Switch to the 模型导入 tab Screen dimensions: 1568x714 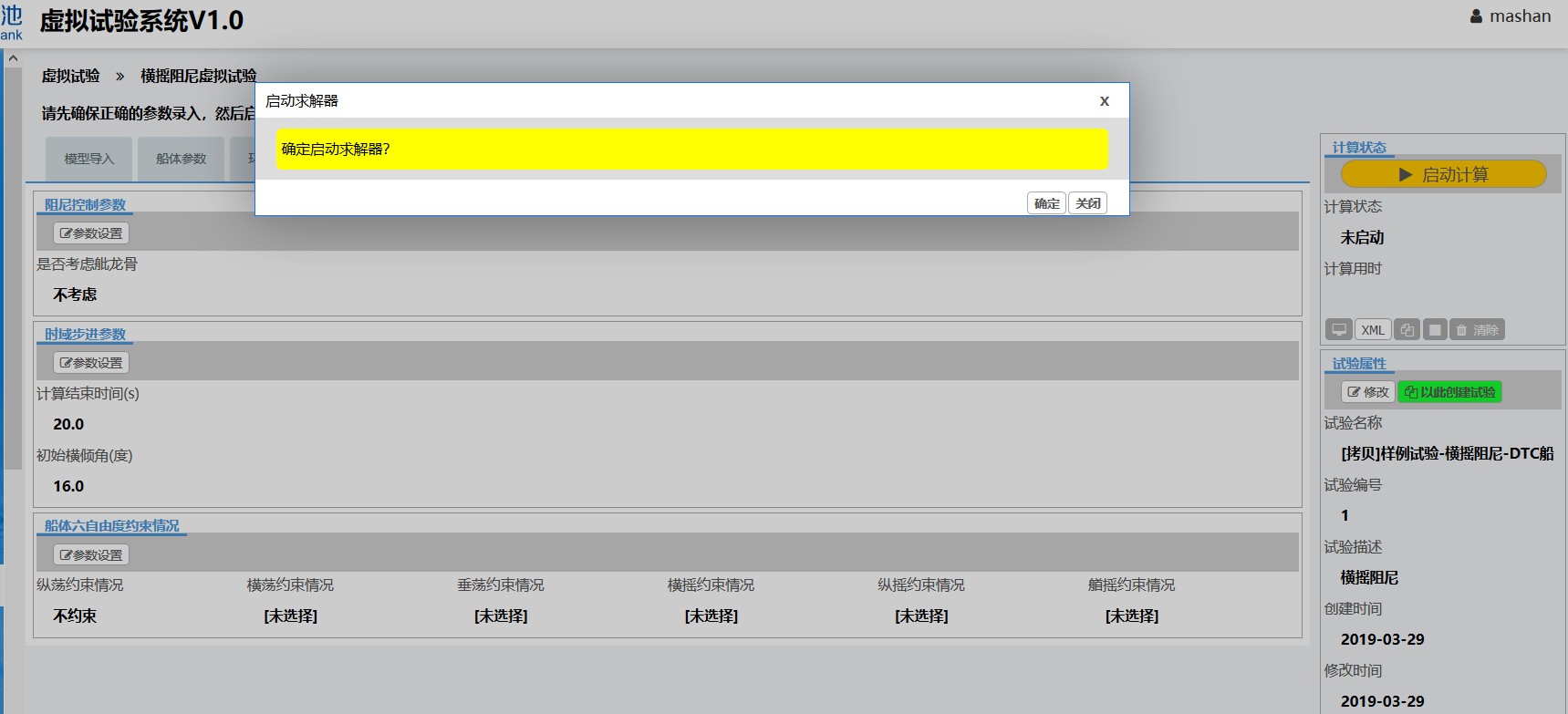[x=89, y=159]
